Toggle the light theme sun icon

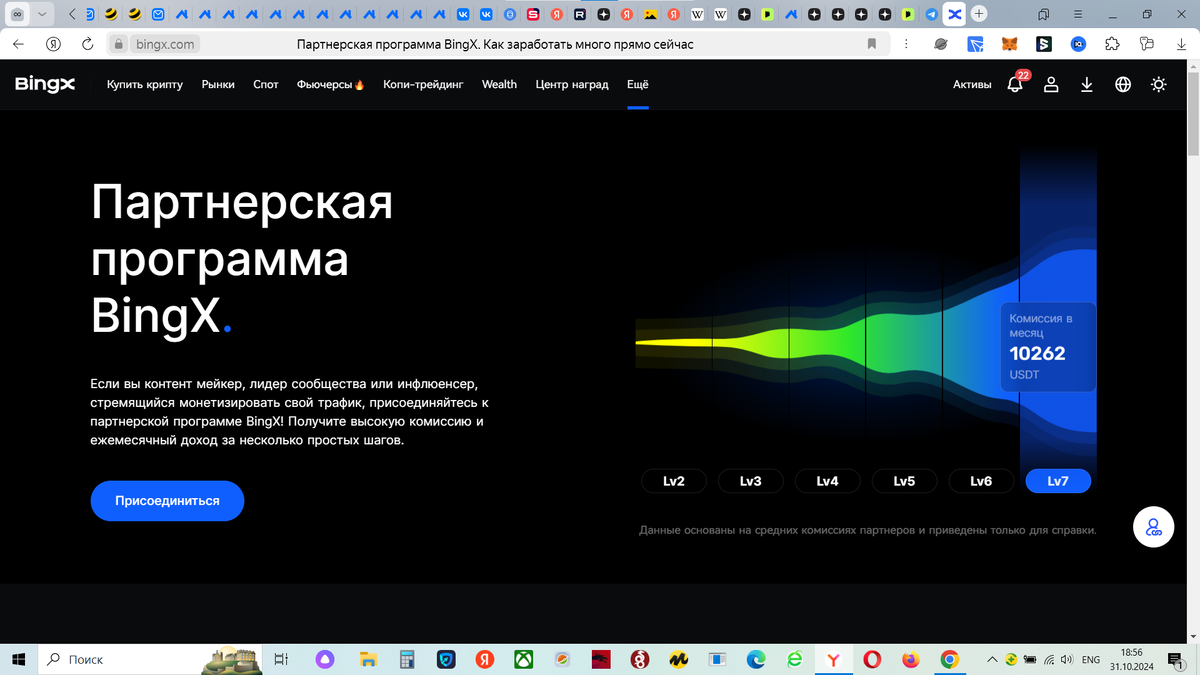1158,85
